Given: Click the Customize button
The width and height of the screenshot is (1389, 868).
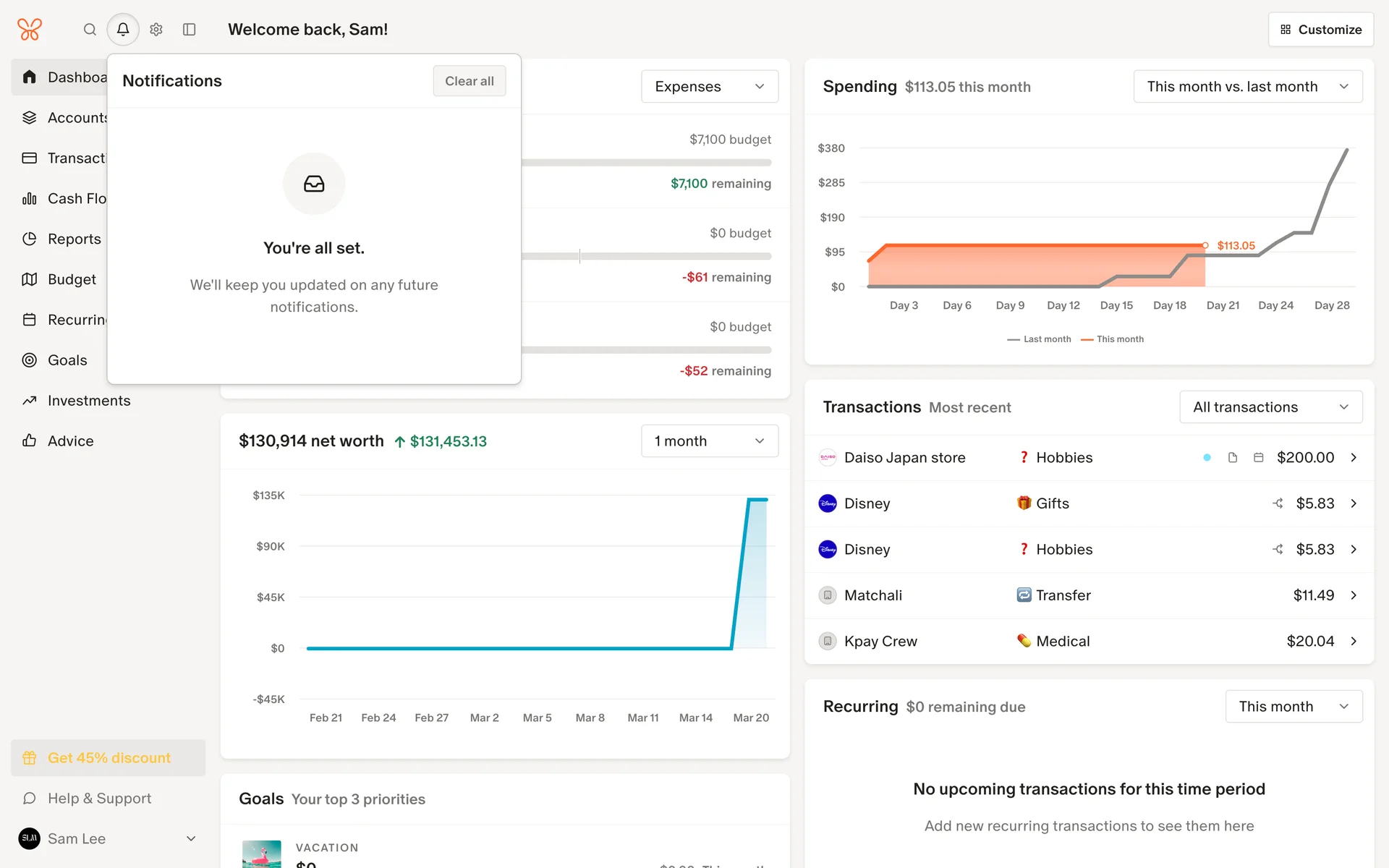Looking at the screenshot, I should coord(1320,30).
